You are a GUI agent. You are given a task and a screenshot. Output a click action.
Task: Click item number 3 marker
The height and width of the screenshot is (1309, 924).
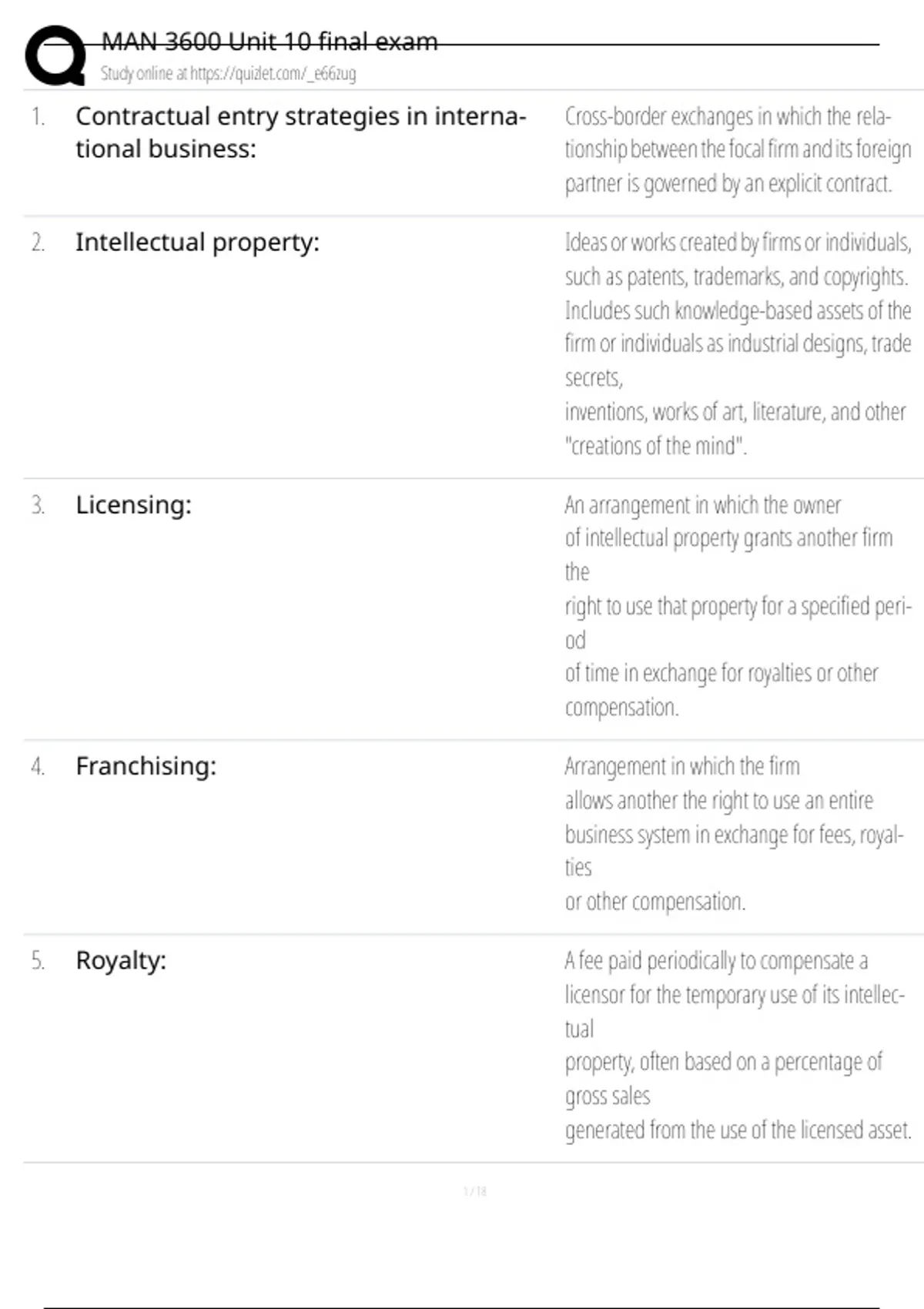(x=38, y=506)
